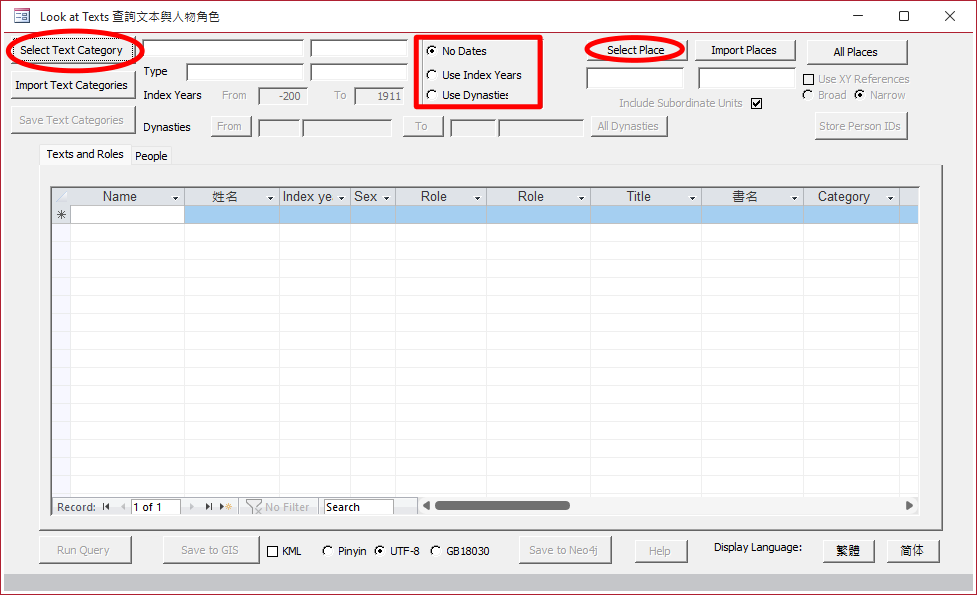
Task: Switch to the People tab
Action: click(151, 156)
